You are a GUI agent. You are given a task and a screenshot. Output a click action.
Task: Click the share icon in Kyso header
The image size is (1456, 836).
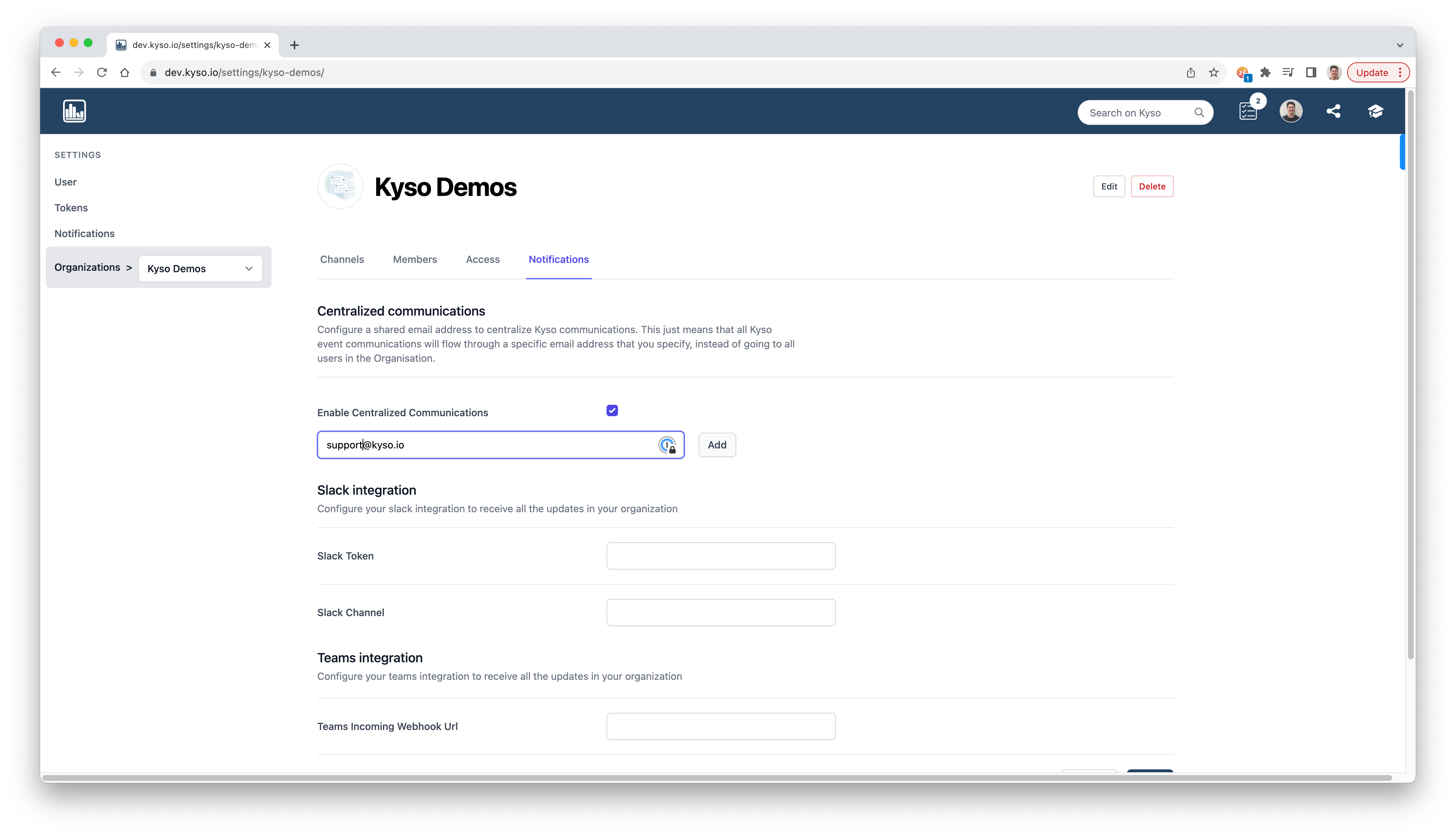pyautogui.click(x=1333, y=111)
